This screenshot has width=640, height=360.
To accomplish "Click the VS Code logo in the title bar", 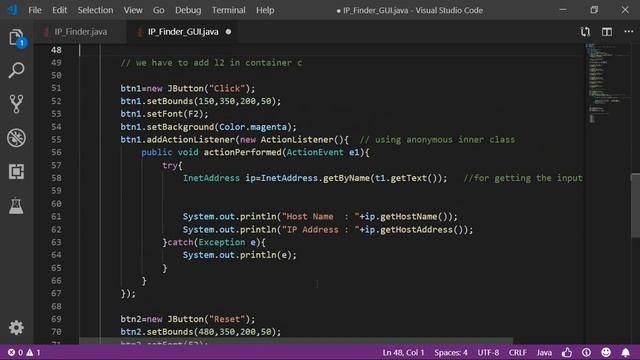I will point(13,10).
